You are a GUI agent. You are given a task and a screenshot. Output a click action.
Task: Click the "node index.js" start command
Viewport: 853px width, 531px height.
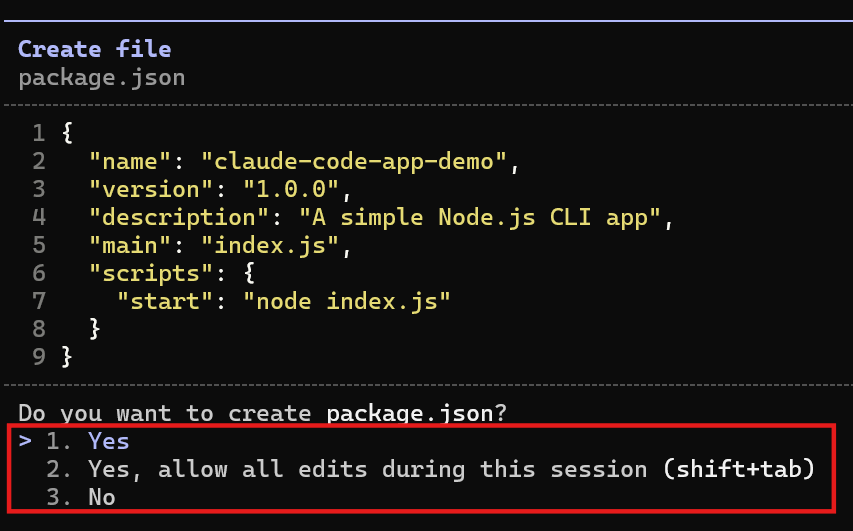pyautogui.click(x=347, y=301)
